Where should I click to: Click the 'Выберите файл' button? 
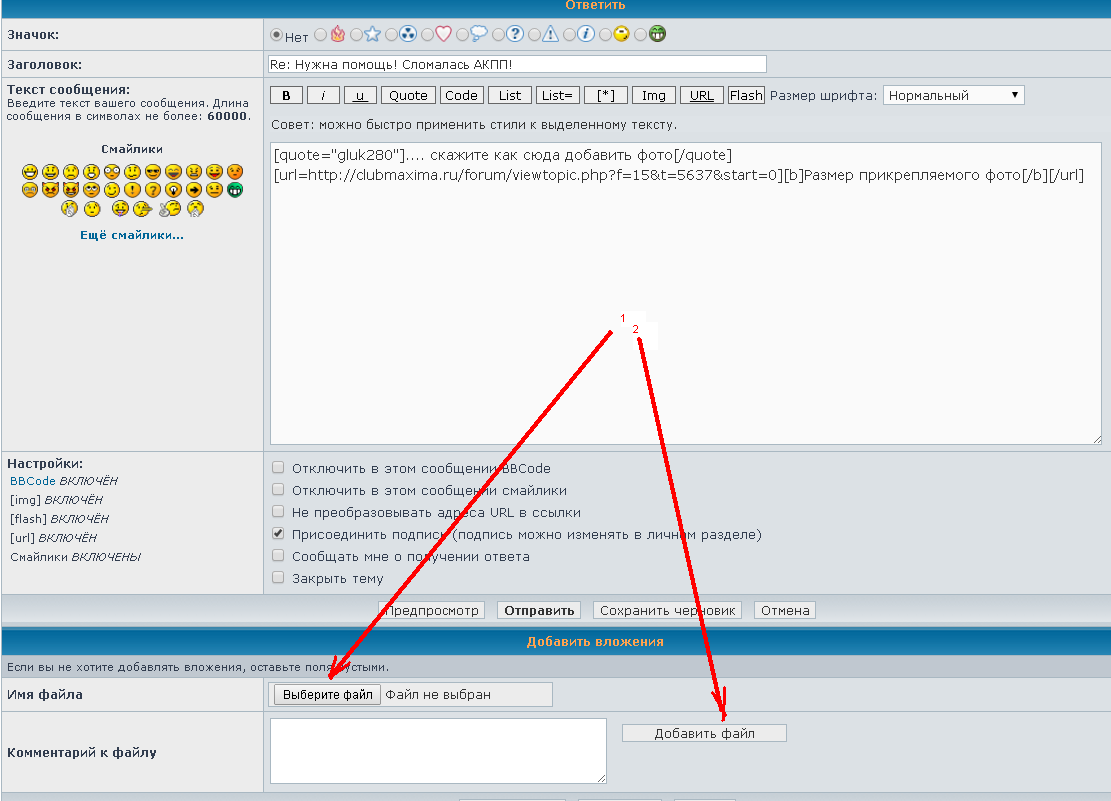coord(327,694)
